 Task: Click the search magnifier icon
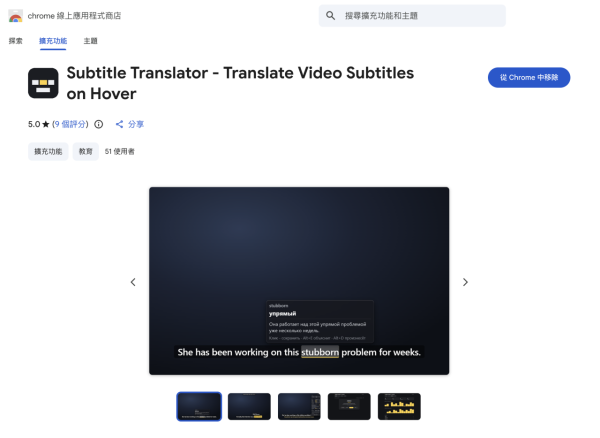tap(330, 16)
